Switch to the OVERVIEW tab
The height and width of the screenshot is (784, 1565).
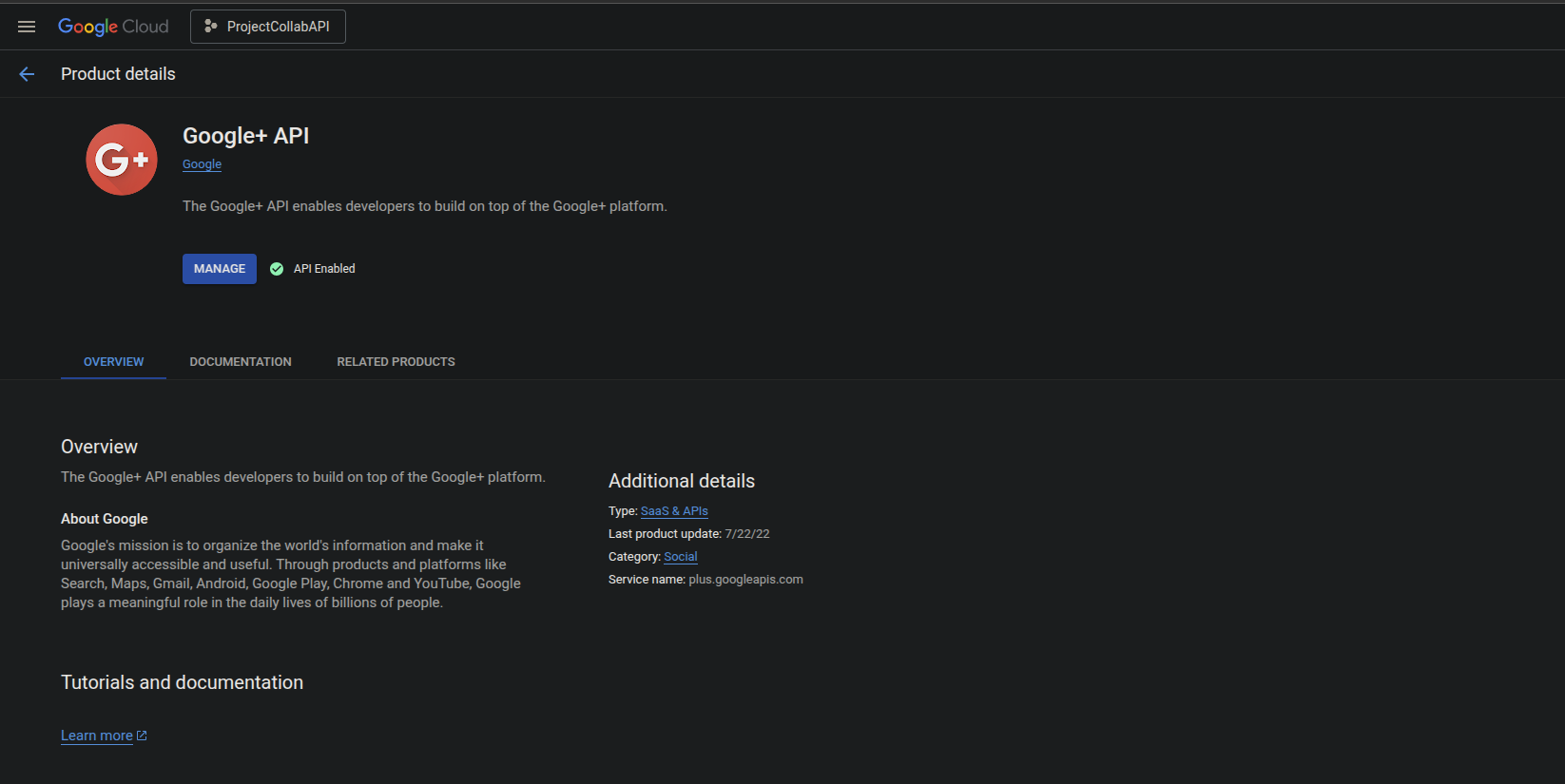pos(113,362)
